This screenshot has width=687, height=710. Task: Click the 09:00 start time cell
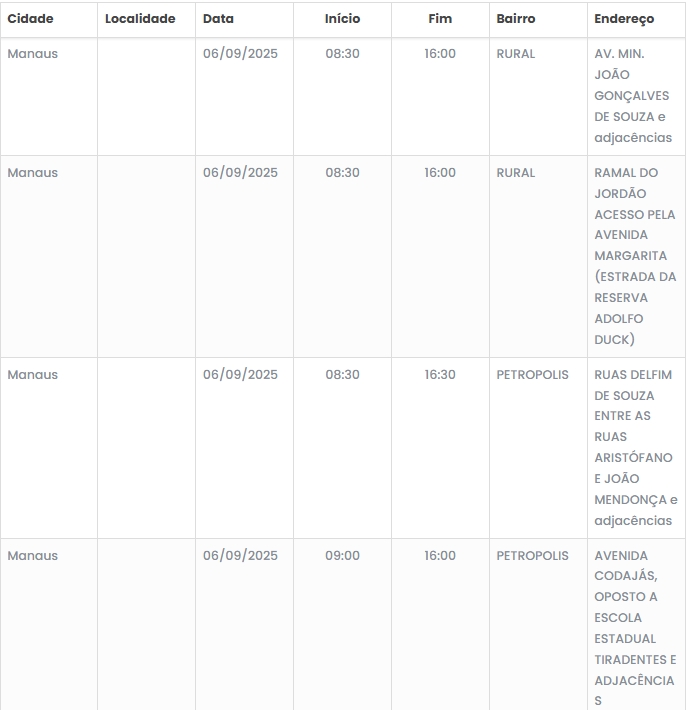tap(342, 556)
